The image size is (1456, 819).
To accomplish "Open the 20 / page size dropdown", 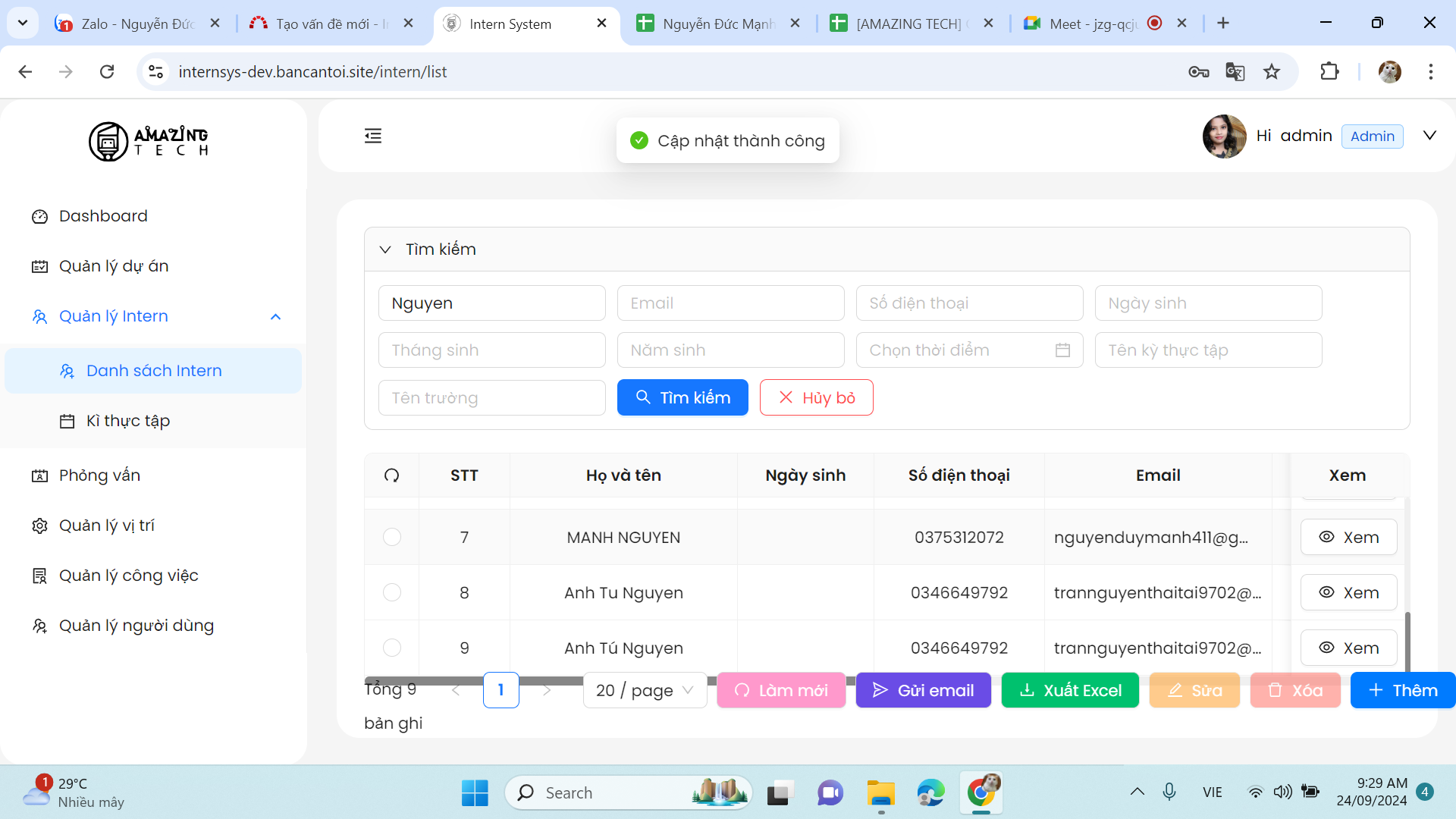I will (645, 690).
